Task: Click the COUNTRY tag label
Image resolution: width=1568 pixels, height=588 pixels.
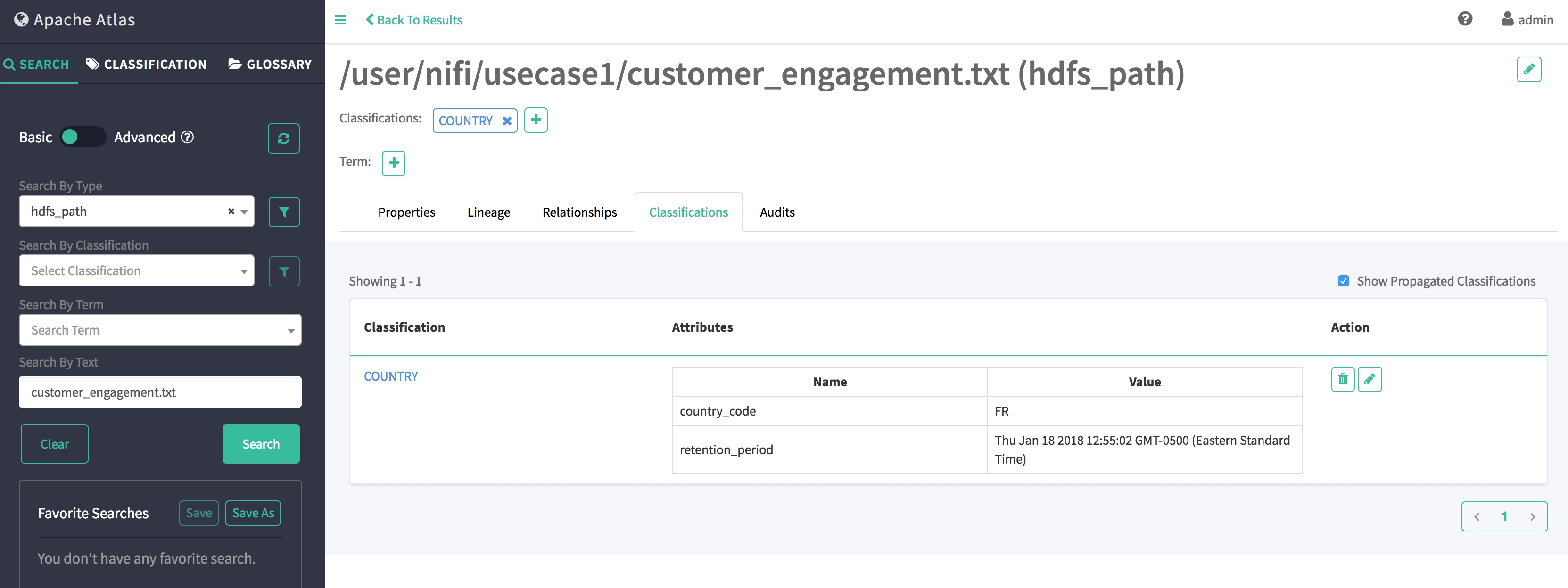Action: coord(466,121)
